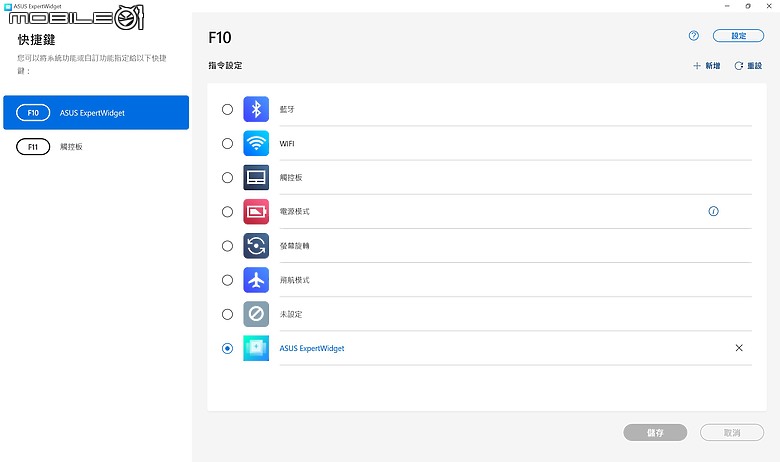Show power mode info icon

pyautogui.click(x=713, y=211)
